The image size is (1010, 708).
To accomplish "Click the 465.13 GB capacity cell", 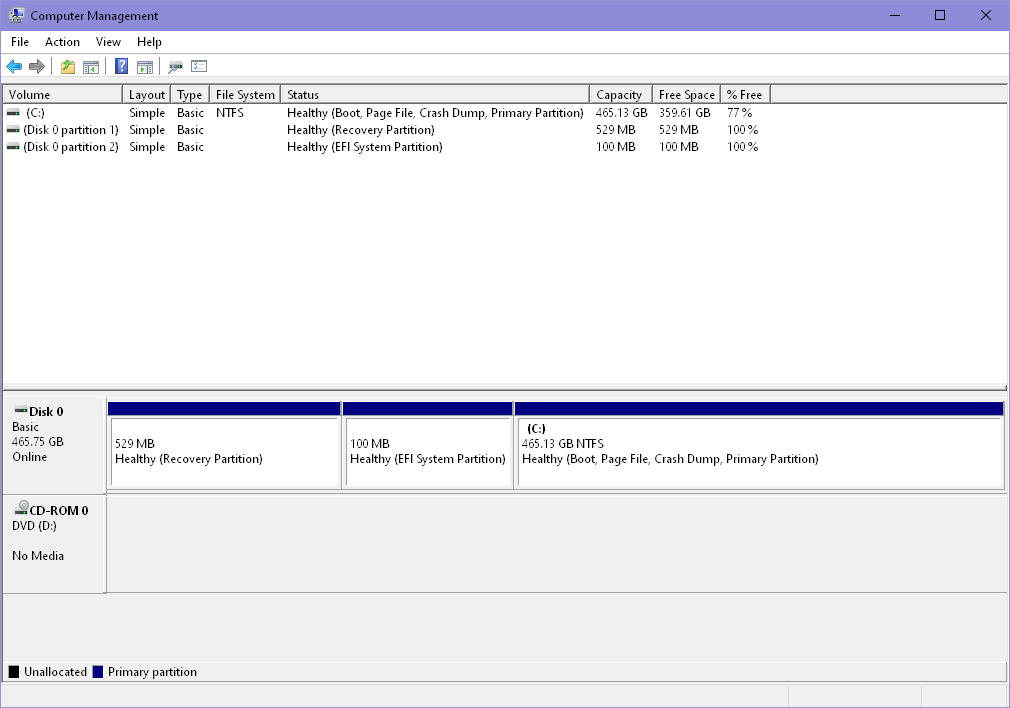I will pos(621,113).
